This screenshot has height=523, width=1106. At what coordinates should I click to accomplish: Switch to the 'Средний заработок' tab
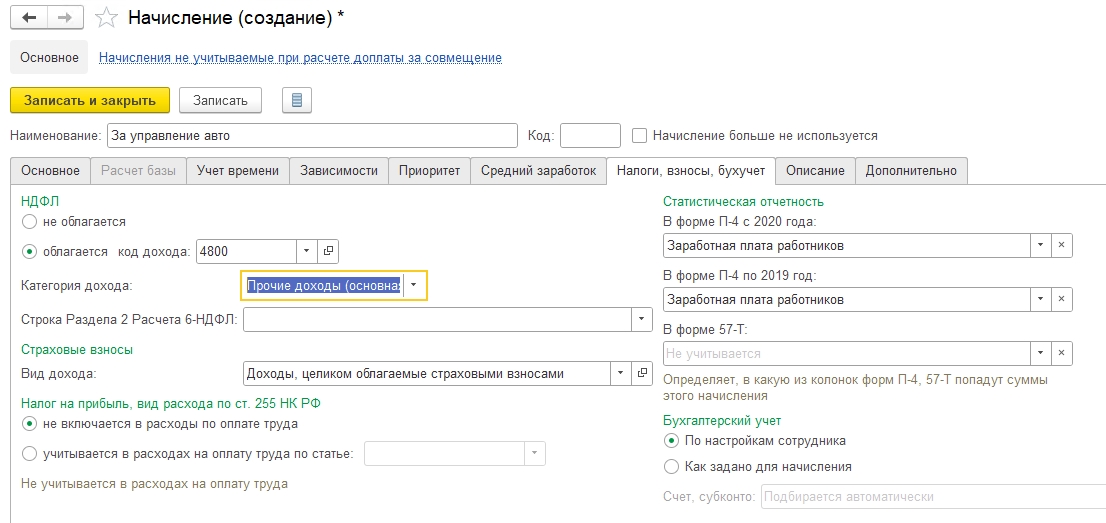point(538,171)
